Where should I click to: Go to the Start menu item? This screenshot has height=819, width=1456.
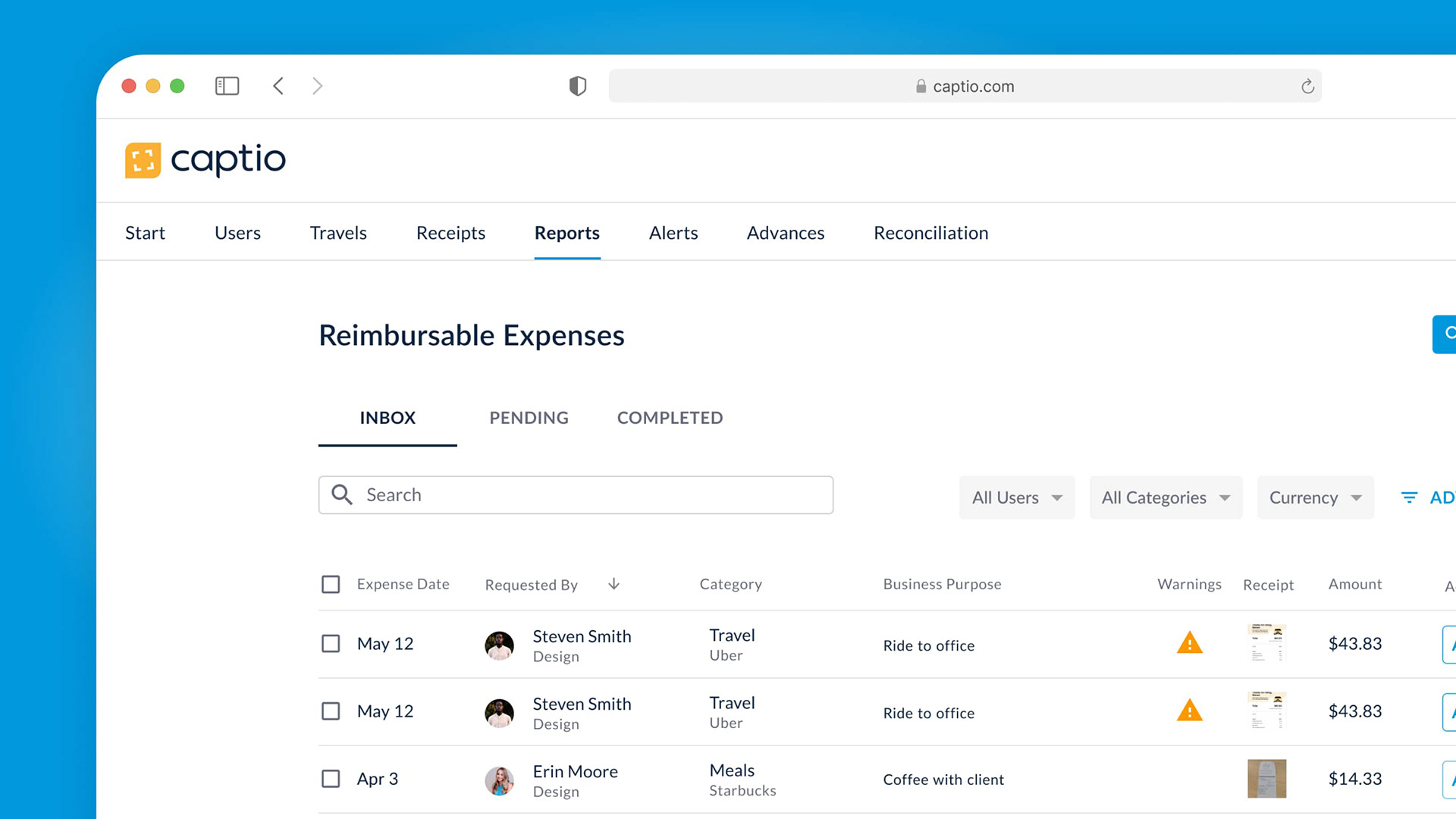(x=145, y=233)
